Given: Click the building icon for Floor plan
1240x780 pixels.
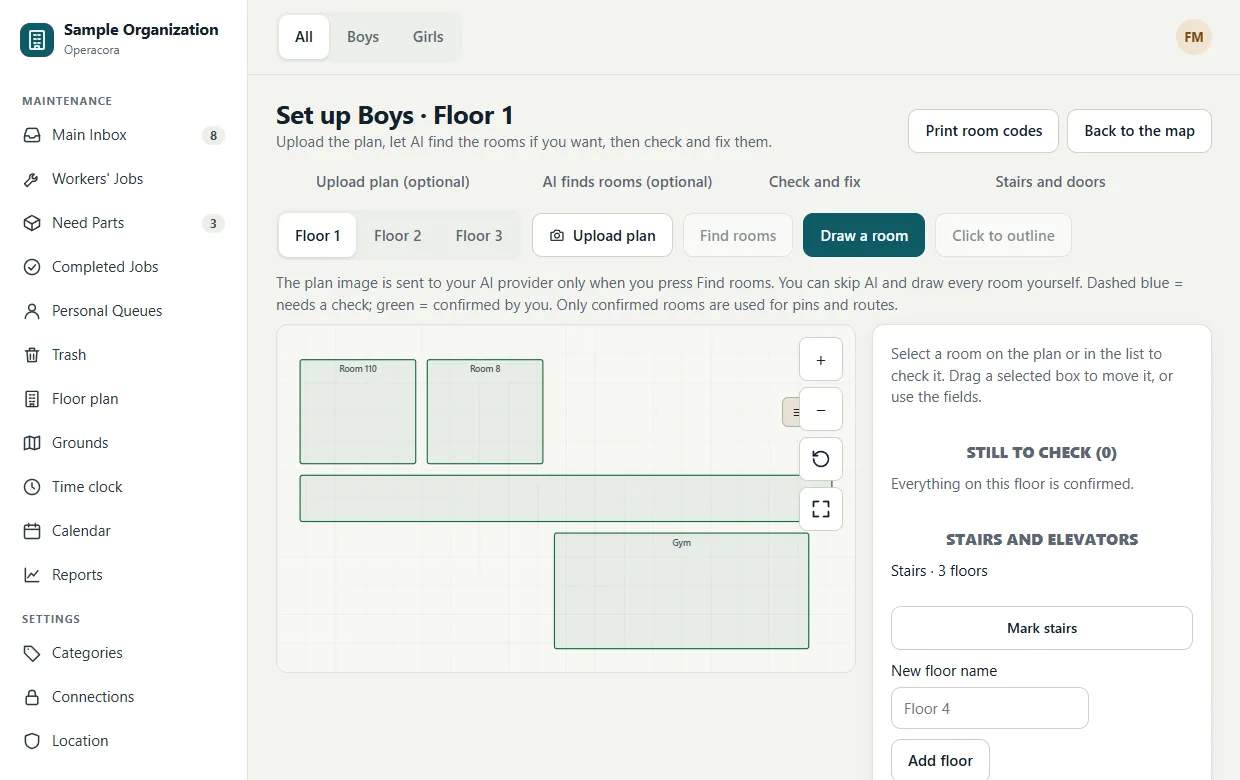Looking at the screenshot, I should [32, 399].
